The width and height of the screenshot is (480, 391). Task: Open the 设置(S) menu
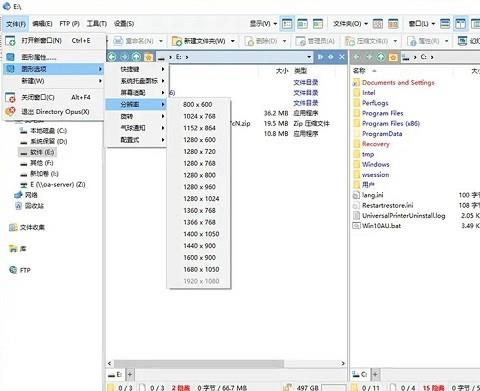(x=124, y=24)
